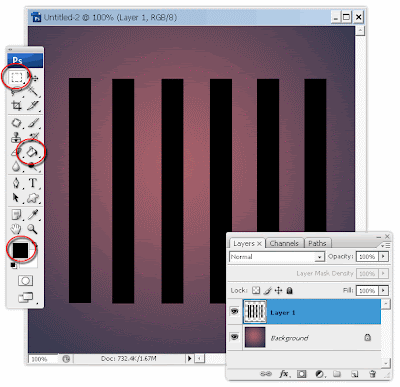Toggle lock position on the layer
The image size is (400, 387).
click(278, 291)
